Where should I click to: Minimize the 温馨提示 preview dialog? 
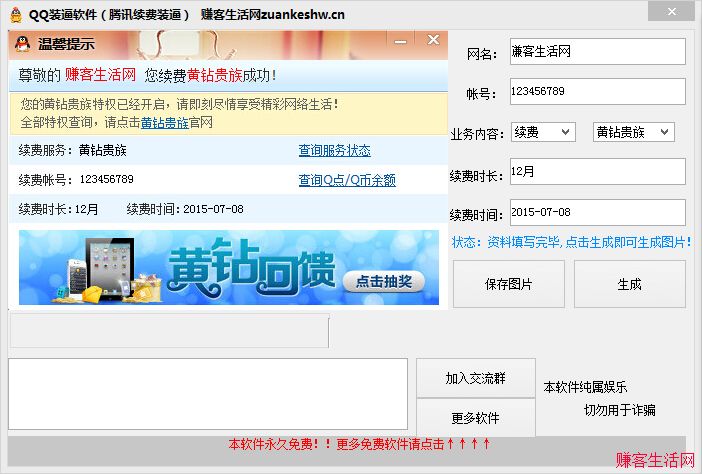(400, 41)
